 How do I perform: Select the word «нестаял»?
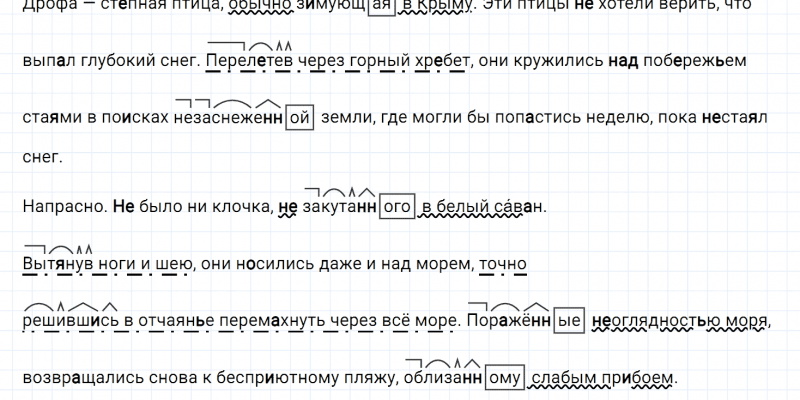click(x=732, y=117)
